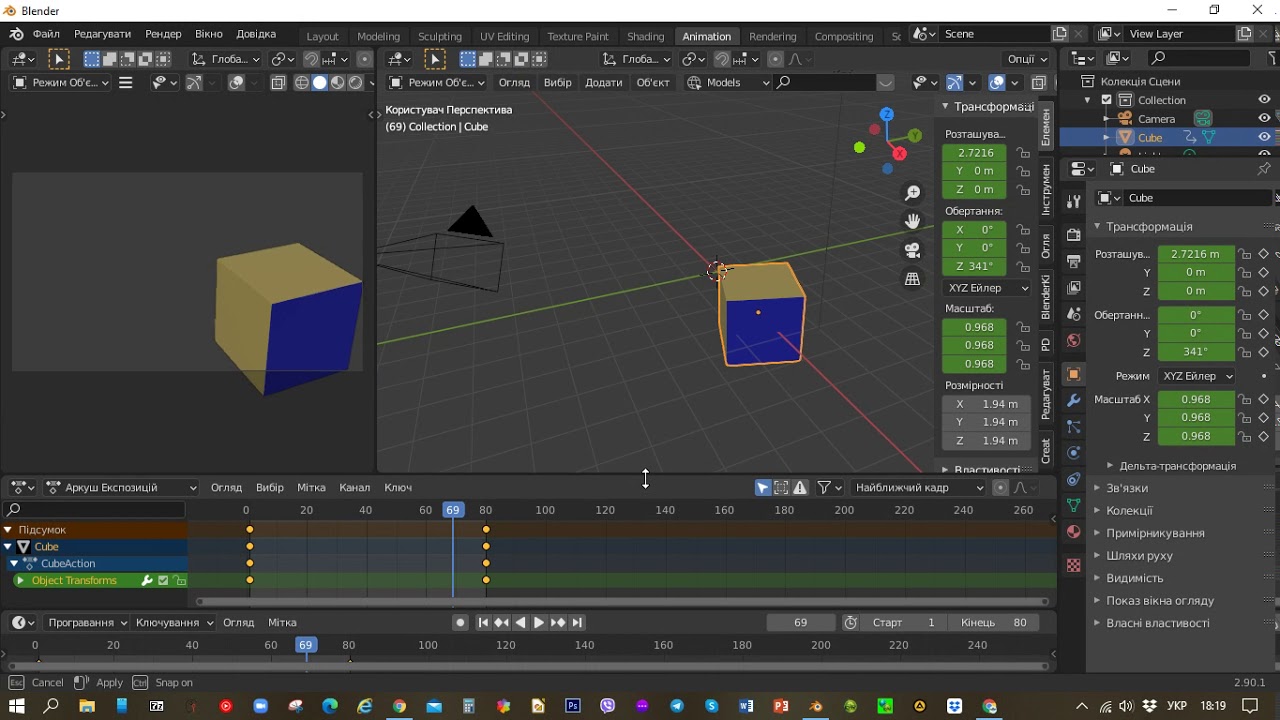The width and height of the screenshot is (1280, 720).
Task: Click the viewport zoom magnifier icon
Action: tap(913, 193)
